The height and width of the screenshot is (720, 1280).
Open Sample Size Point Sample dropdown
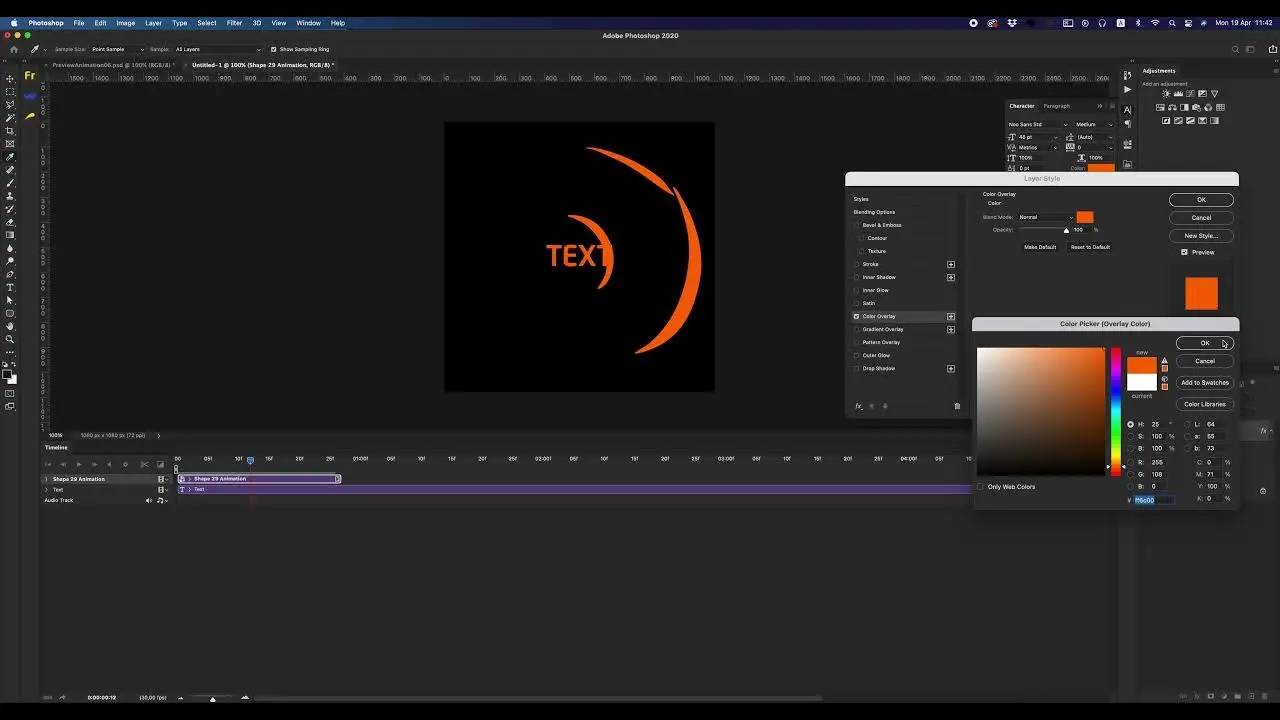(117, 49)
